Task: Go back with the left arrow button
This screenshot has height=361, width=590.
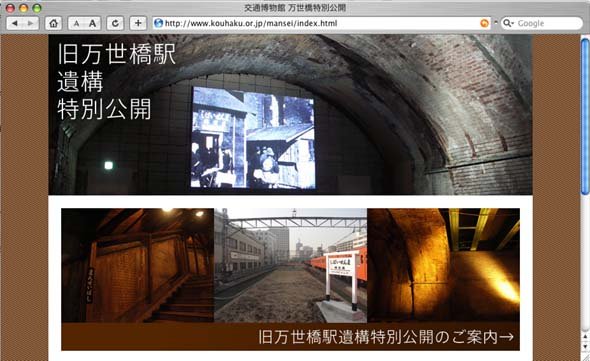Action: [15, 23]
